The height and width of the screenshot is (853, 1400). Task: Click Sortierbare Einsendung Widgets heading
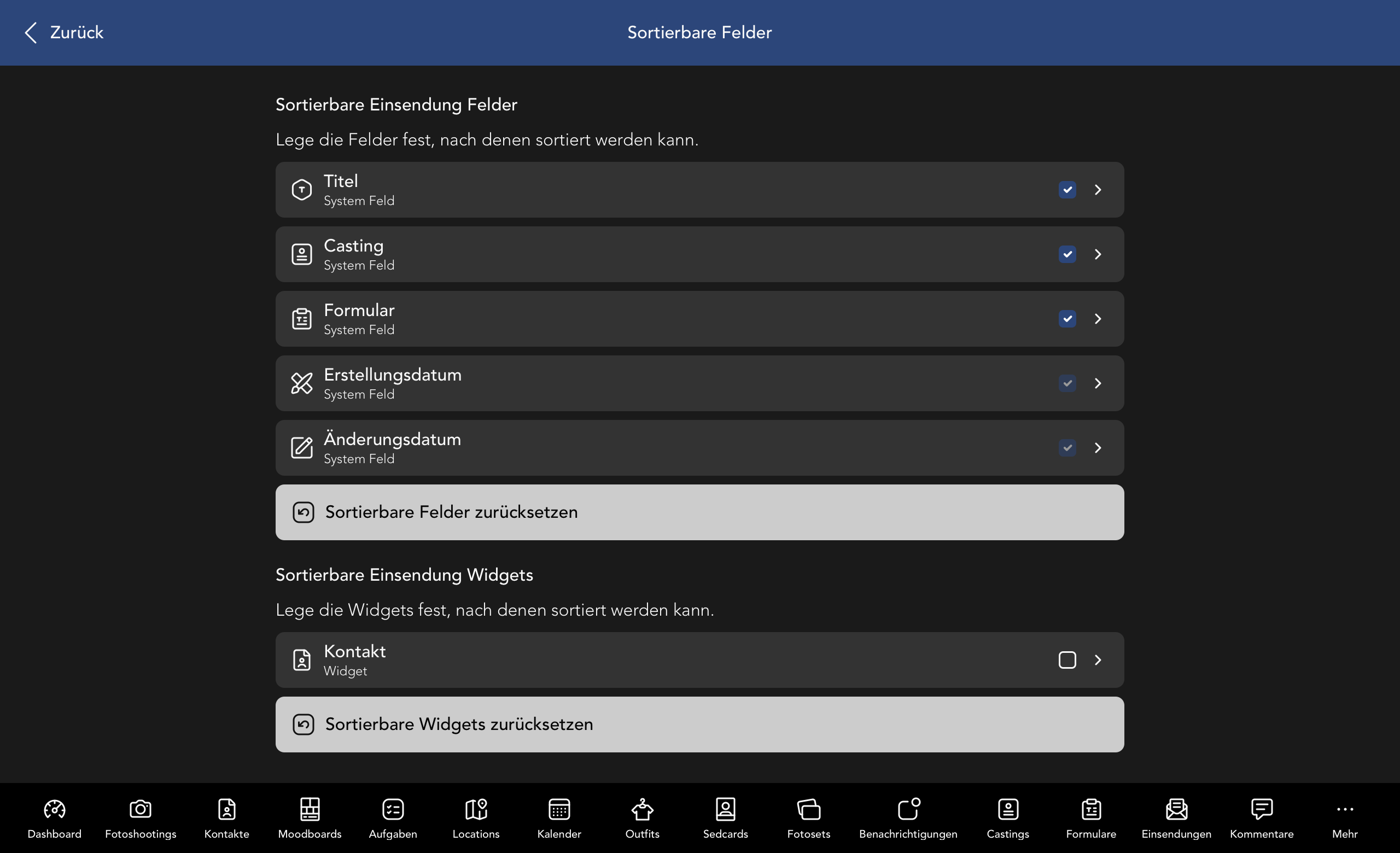[x=404, y=575]
